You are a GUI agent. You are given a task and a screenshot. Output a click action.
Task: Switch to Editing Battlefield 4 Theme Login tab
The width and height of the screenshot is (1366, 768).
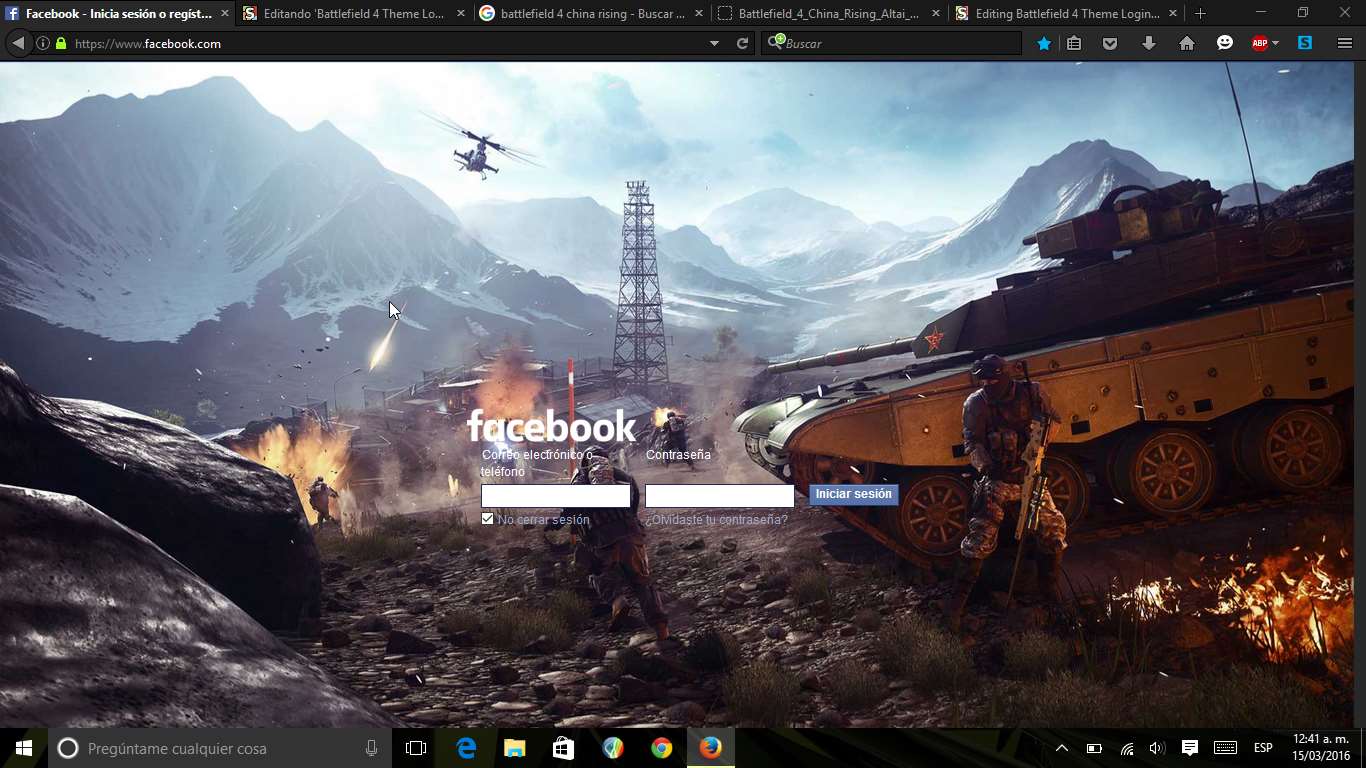1066,14
